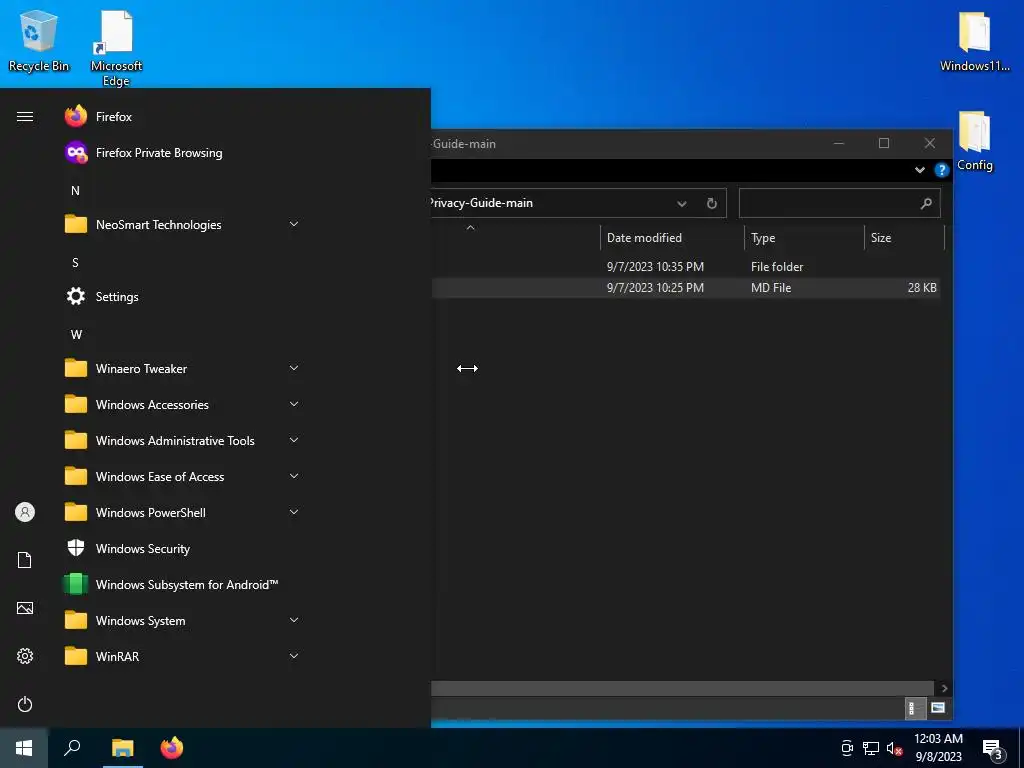Open File Explorer from the taskbar
Image resolution: width=1024 pixels, height=768 pixels.
123,748
